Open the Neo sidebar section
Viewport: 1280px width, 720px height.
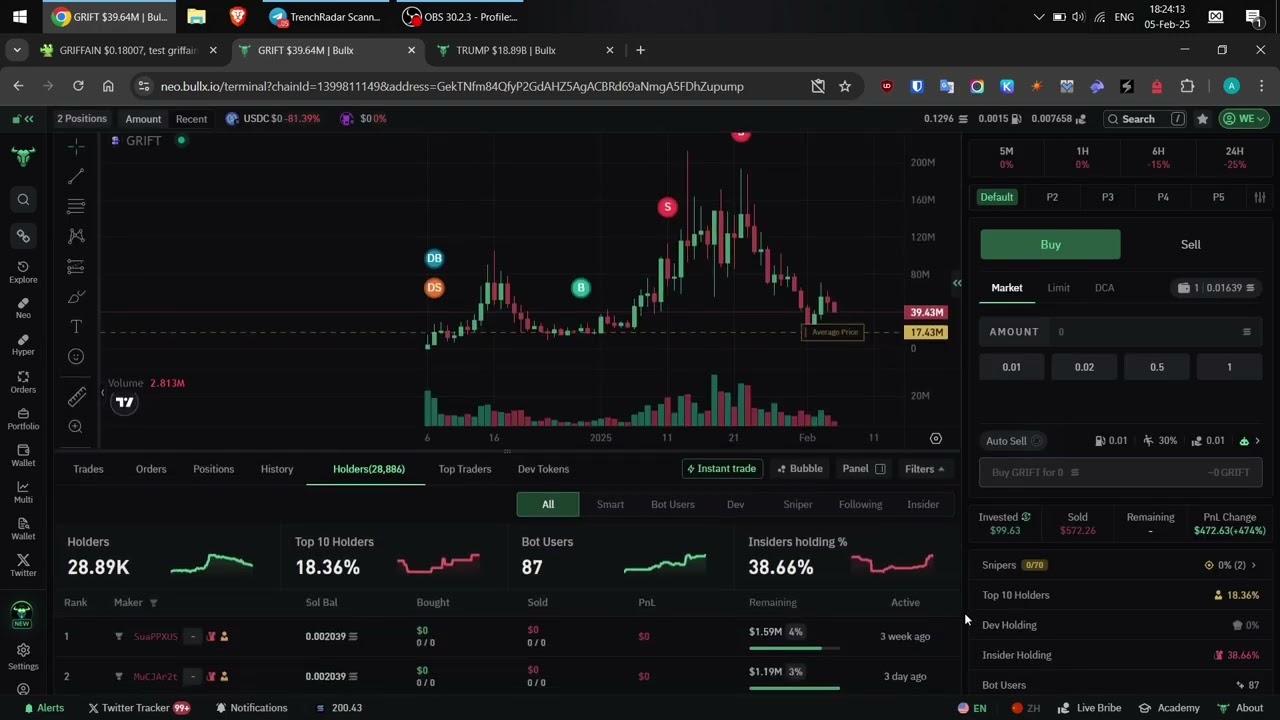pyautogui.click(x=23, y=308)
